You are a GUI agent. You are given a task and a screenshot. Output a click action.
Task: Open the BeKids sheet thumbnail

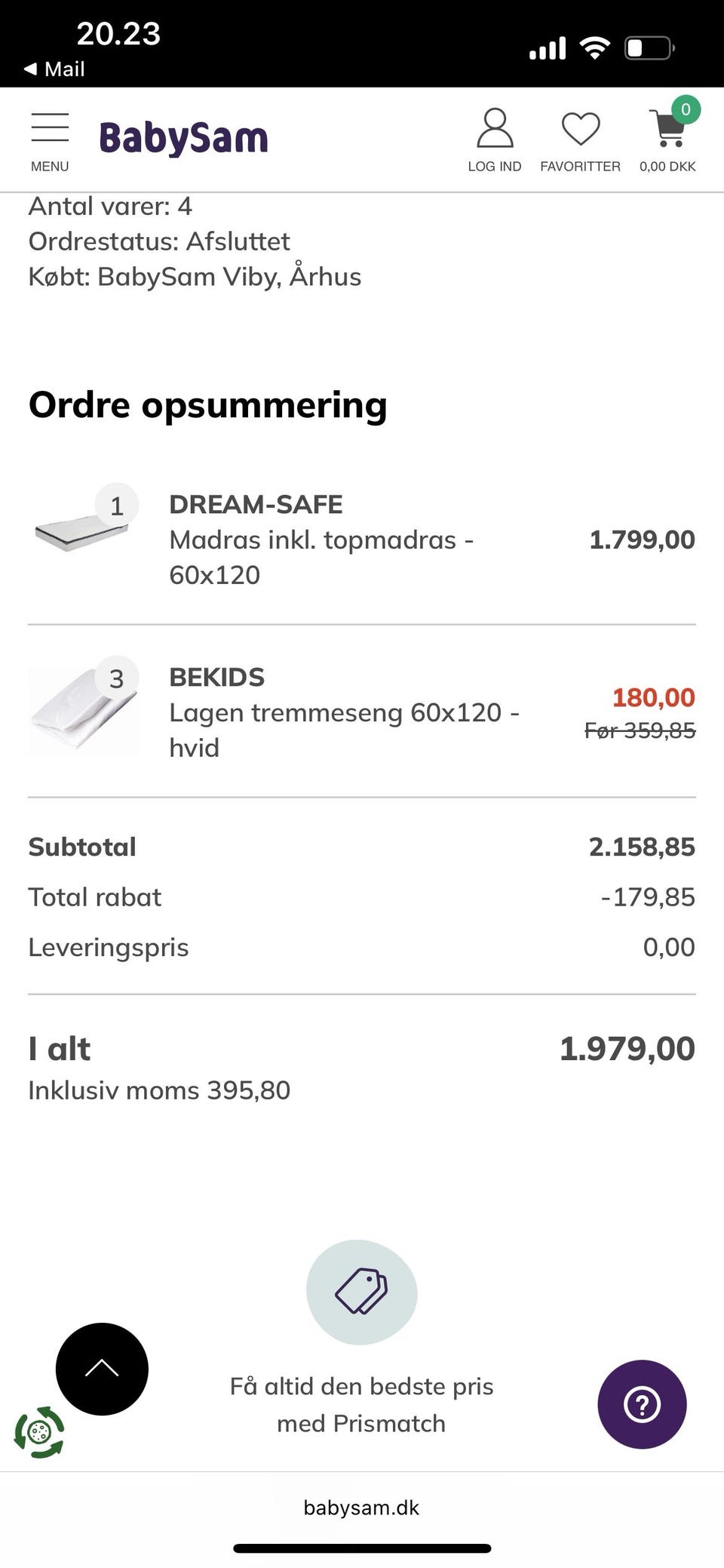click(83, 709)
